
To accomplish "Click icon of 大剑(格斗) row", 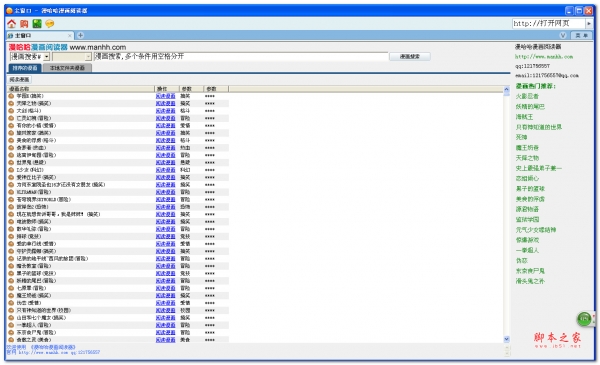I will click(x=11, y=111).
